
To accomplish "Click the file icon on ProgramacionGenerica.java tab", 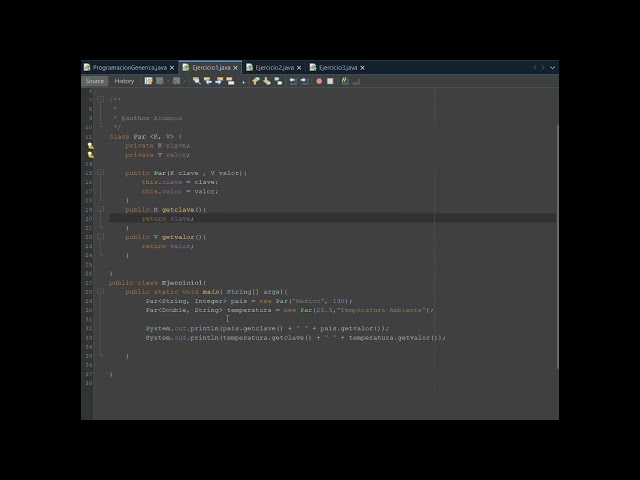I will click(x=87, y=67).
